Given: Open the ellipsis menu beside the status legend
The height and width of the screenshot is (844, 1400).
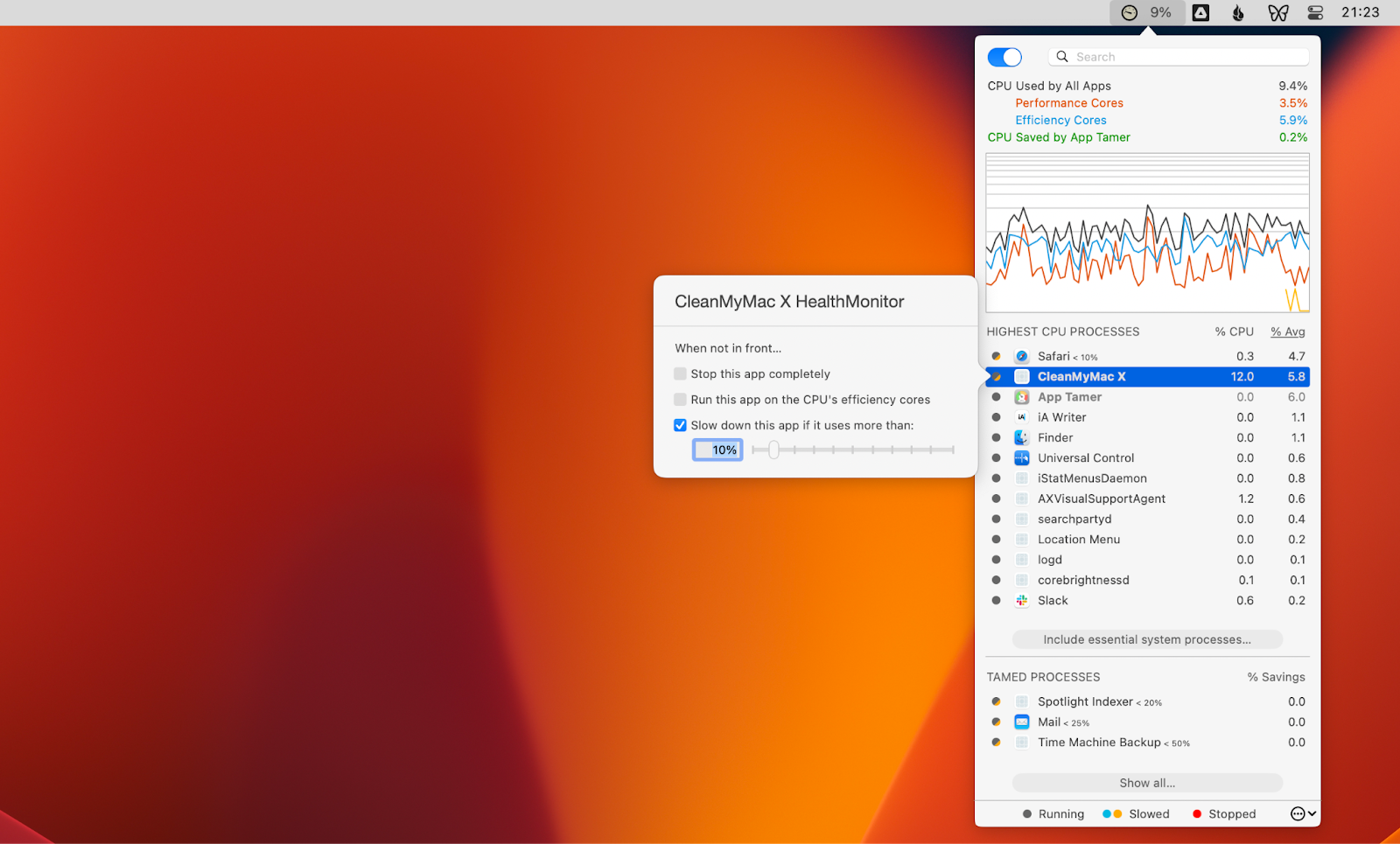Looking at the screenshot, I should [1296, 813].
